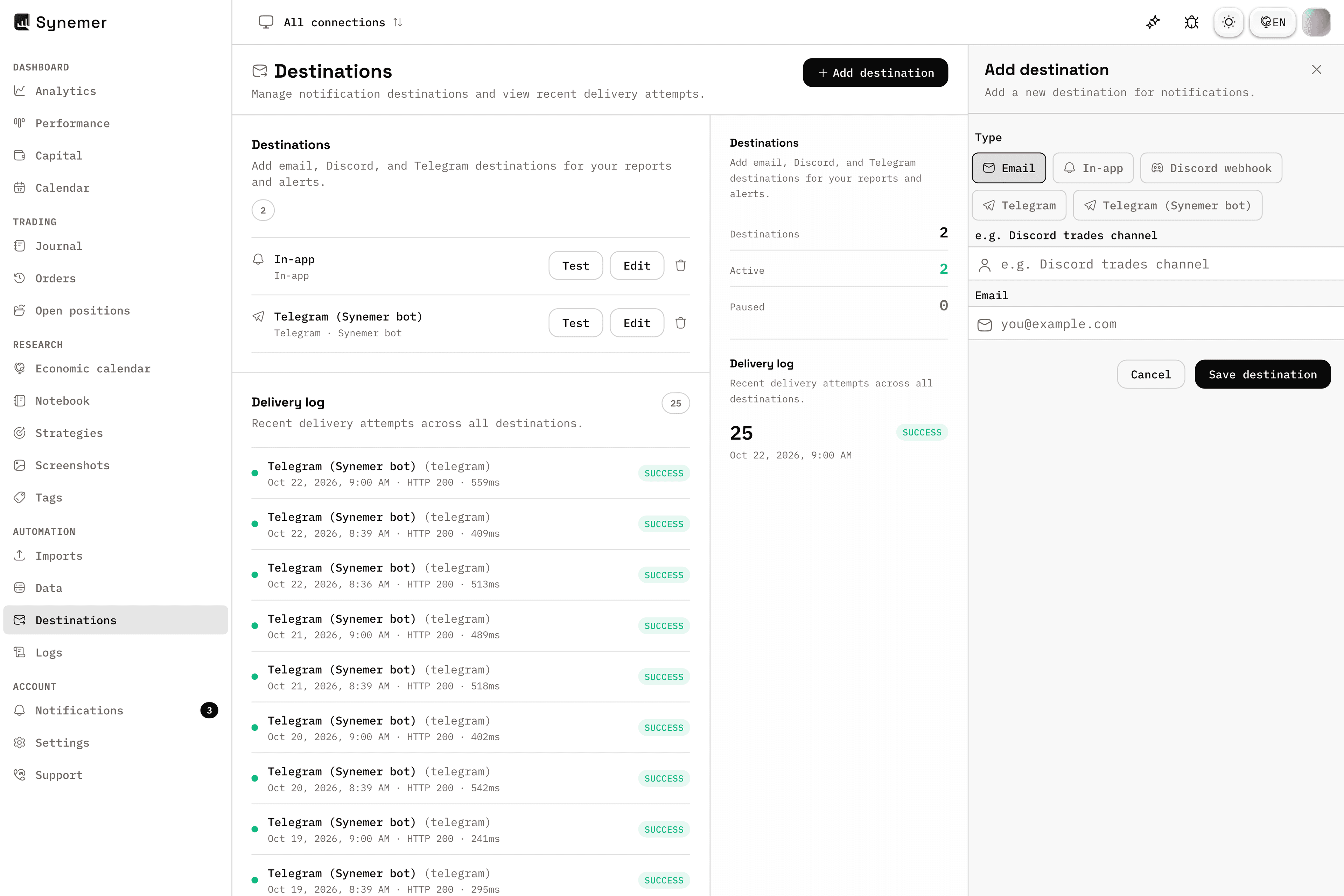Focus the you@example.com email field

click(1155, 324)
